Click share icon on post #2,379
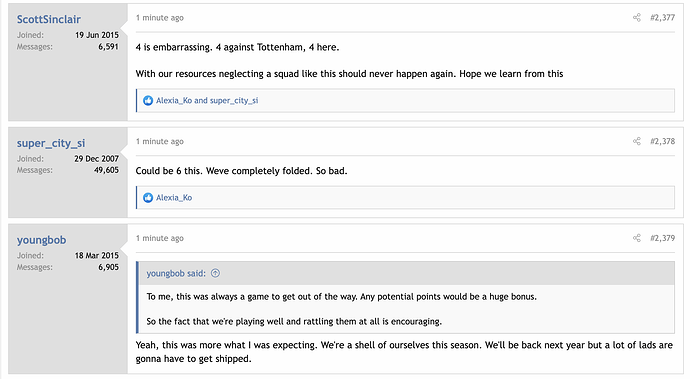690x379 pixels. (x=636, y=238)
